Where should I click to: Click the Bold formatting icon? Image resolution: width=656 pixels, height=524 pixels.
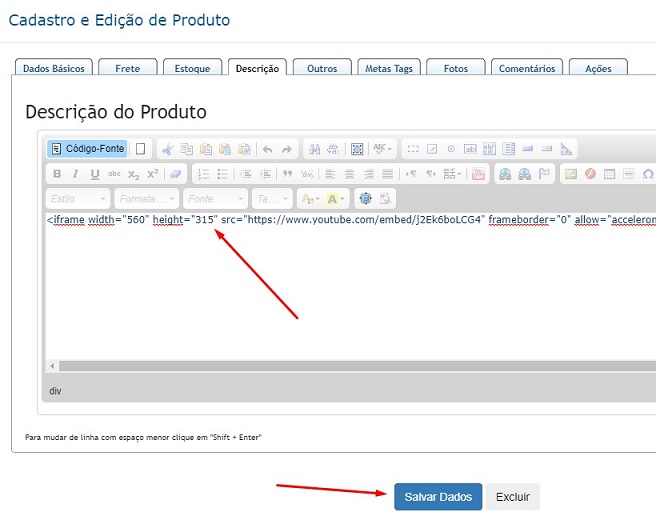tap(56, 174)
